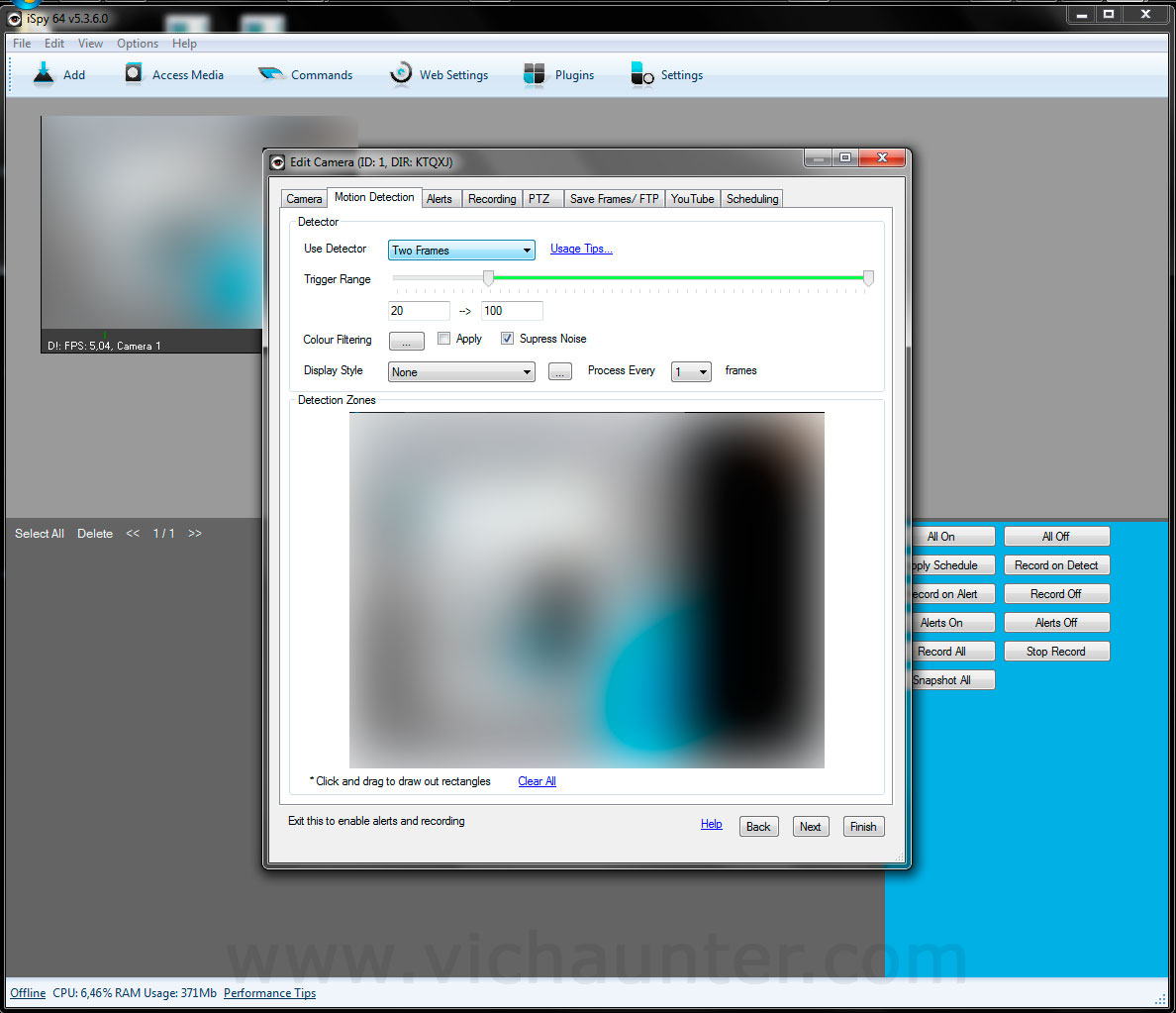
Task: Close the iSpy main window
Action: [x=1145, y=14]
